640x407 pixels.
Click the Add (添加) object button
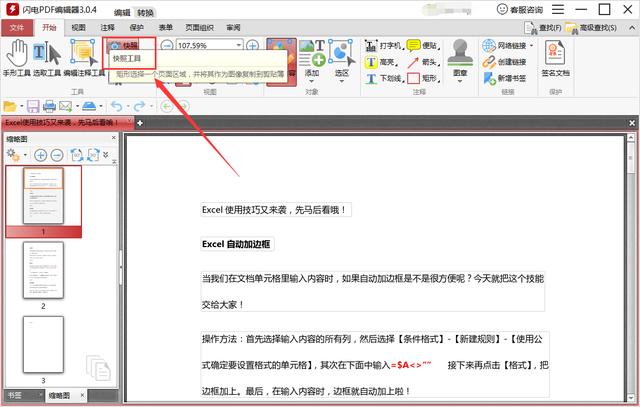pos(312,60)
